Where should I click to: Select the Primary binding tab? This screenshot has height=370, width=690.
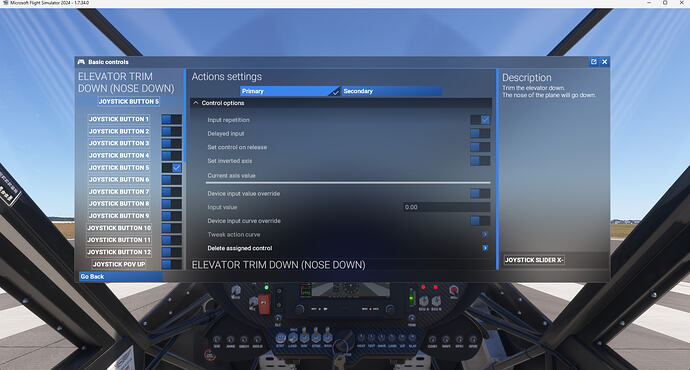[290, 91]
